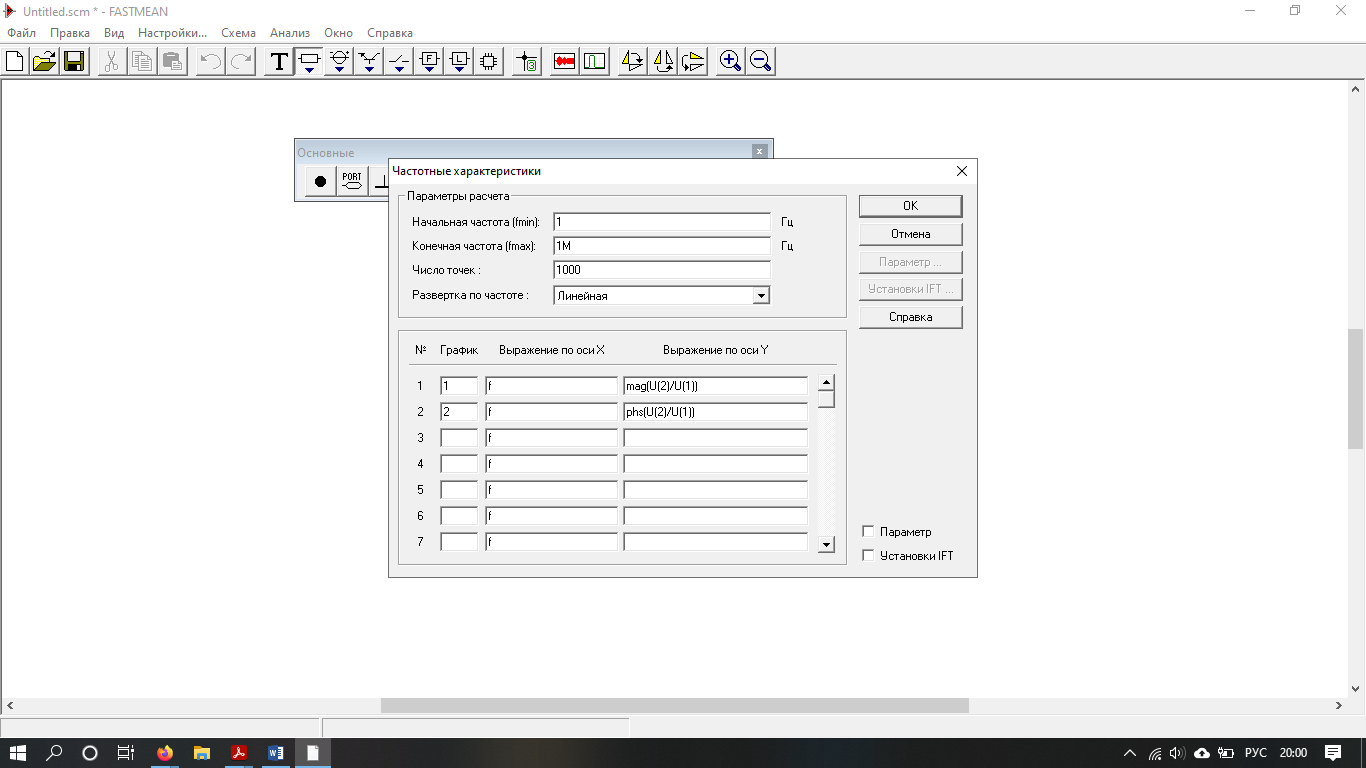Screen dimensions: 1366x768
Task: Open the transistor tool dropdown arrow
Action: tap(369, 70)
